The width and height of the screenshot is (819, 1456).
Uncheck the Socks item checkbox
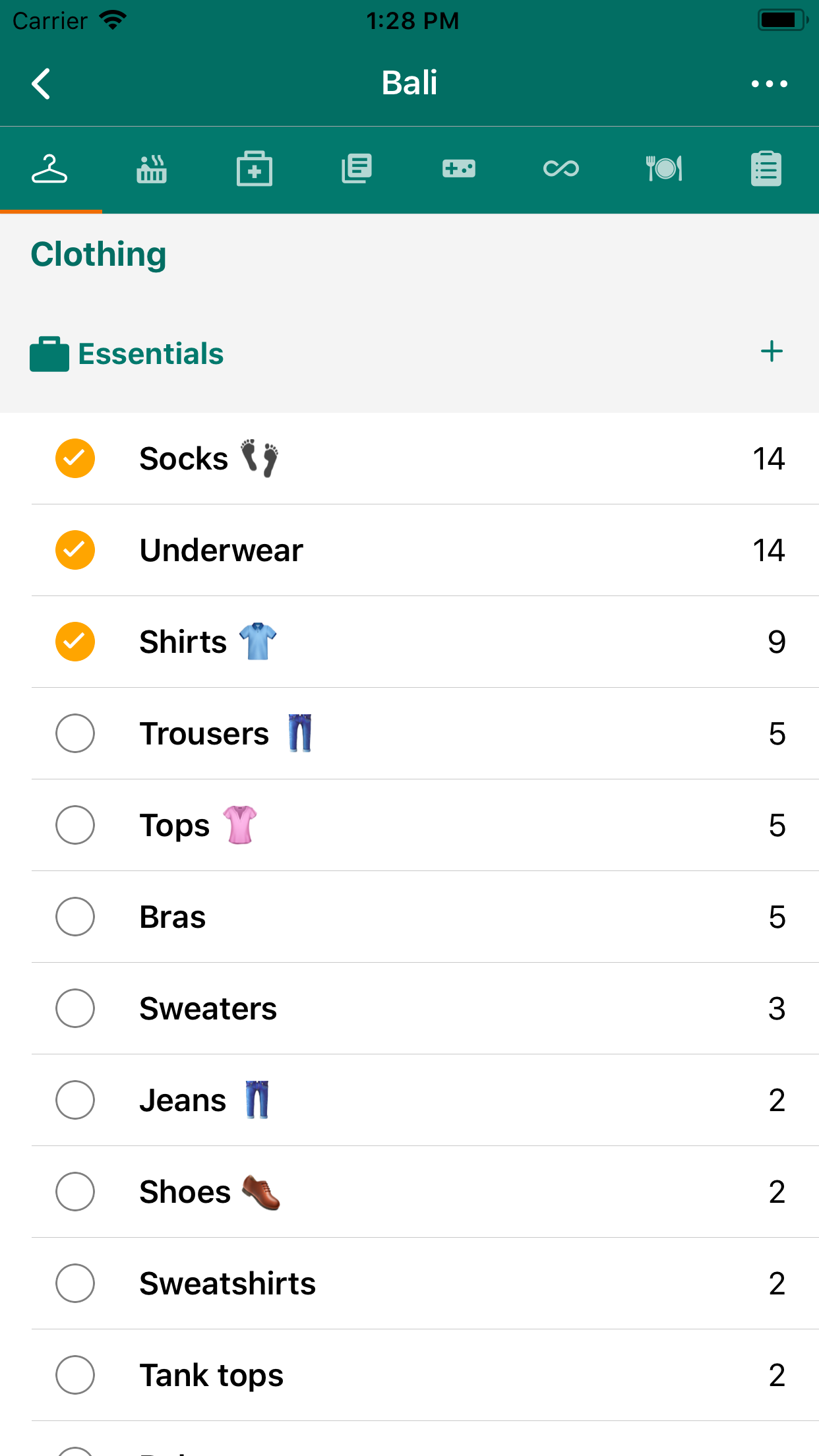tap(75, 458)
